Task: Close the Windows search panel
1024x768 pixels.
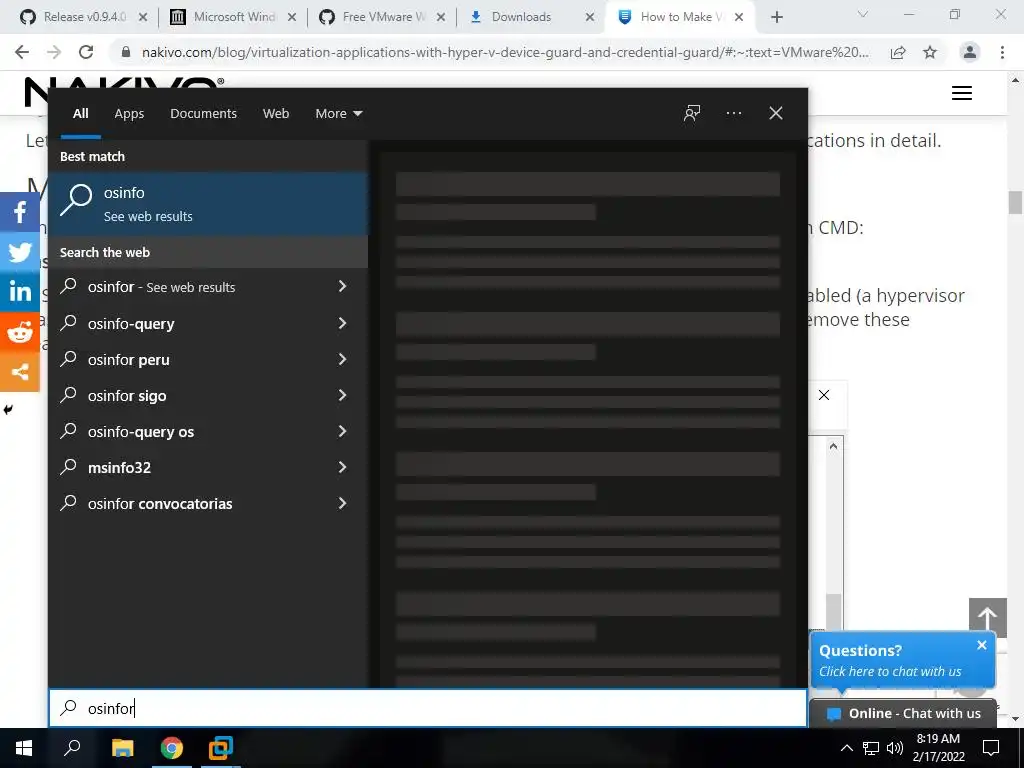Action: (775, 113)
